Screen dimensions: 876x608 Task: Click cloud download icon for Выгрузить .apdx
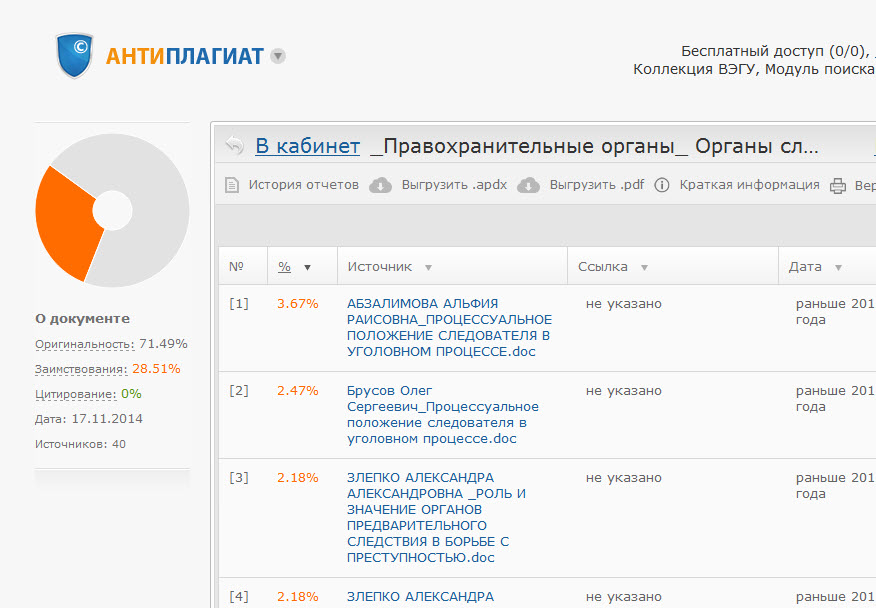pyautogui.click(x=380, y=185)
